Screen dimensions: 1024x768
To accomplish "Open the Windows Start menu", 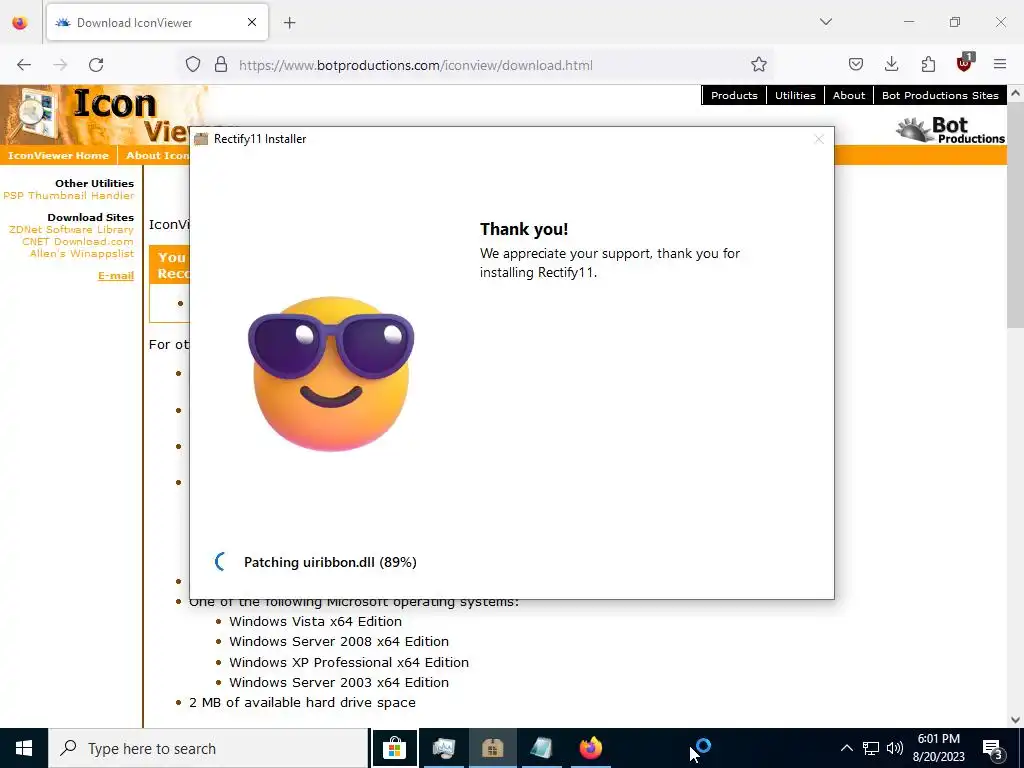I will tap(24, 748).
